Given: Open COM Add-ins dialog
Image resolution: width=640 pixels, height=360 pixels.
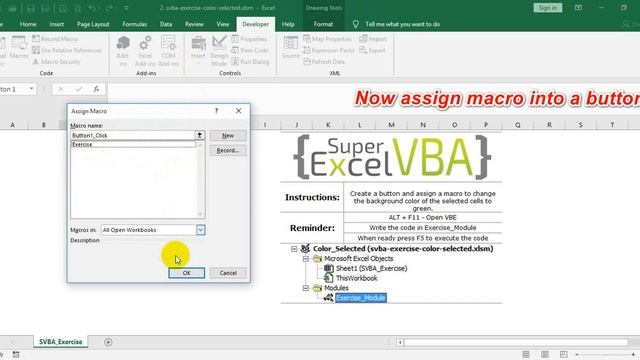Looking at the screenshot, I should tap(168, 51).
